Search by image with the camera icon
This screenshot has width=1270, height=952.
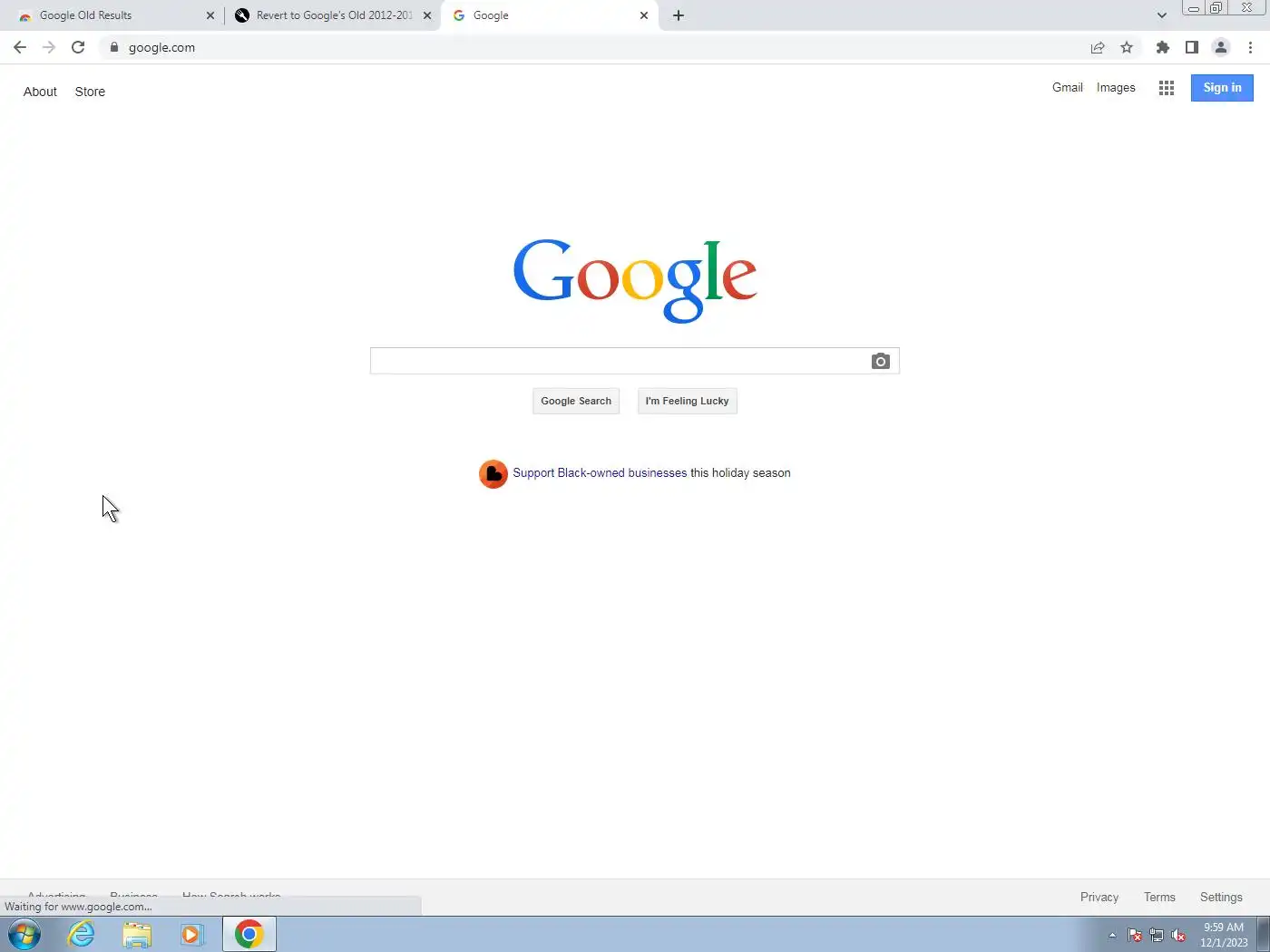(x=880, y=361)
